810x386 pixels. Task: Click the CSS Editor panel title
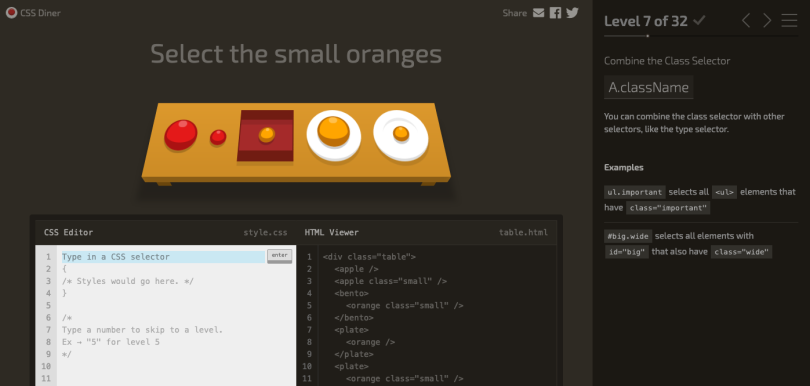click(69, 233)
